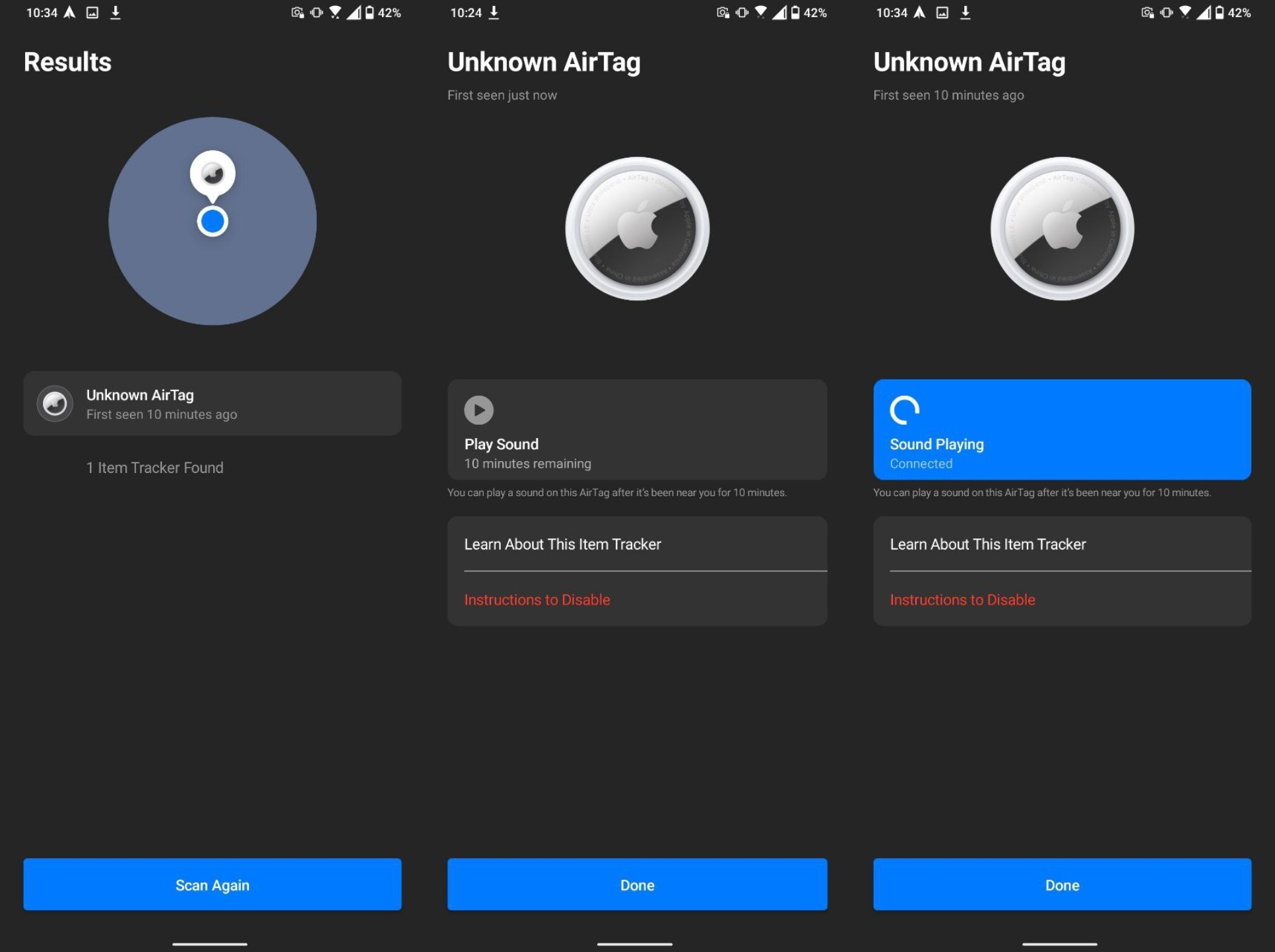
Task: Tap the home gesture bar on Results screen
Action: (210, 944)
